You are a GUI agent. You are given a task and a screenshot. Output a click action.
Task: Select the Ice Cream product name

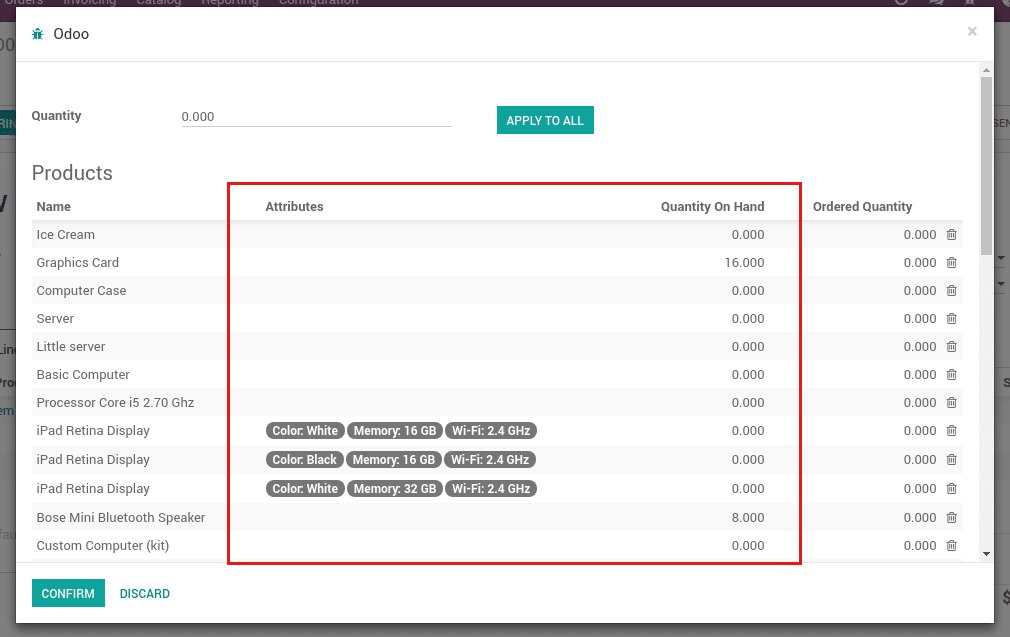coord(66,234)
